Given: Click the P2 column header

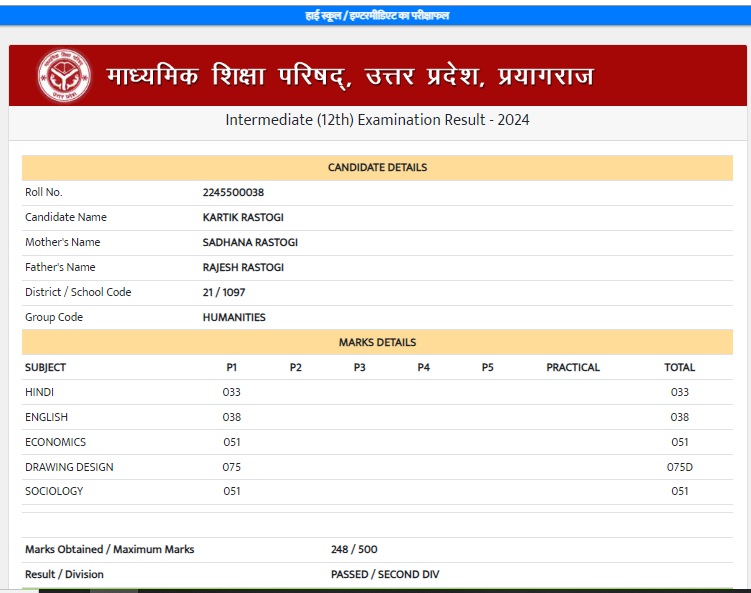Looking at the screenshot, I should (x=296, y=367).
